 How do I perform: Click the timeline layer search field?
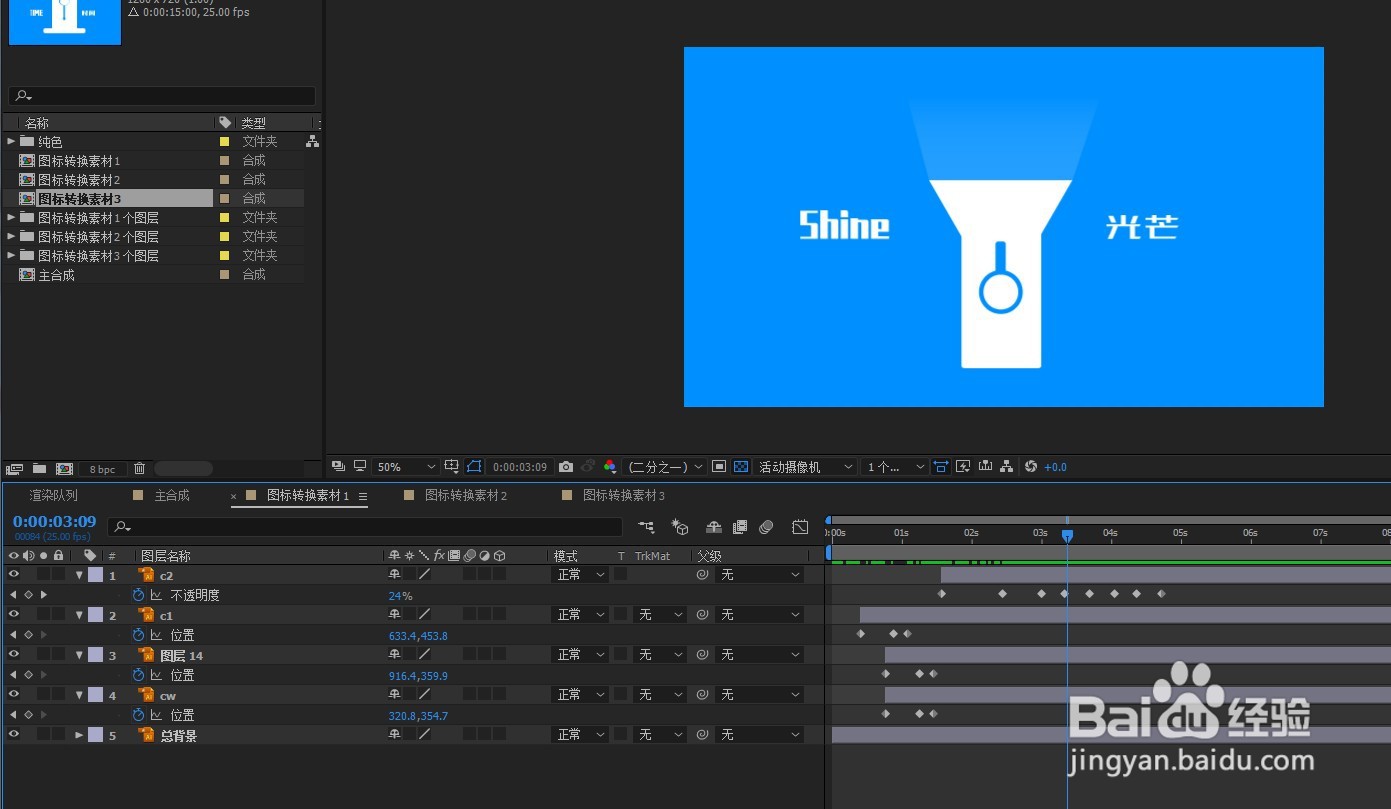coord(365,526)
